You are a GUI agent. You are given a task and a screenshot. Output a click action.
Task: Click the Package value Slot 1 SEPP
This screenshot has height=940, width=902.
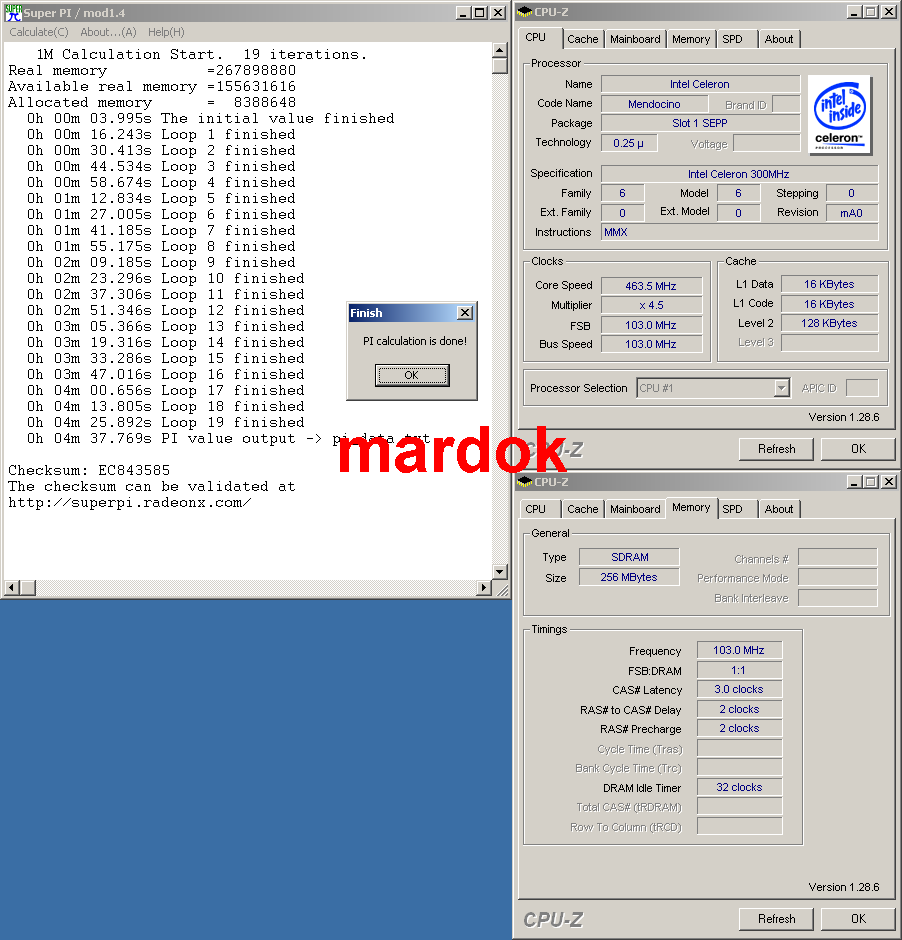tap(700, 123)
